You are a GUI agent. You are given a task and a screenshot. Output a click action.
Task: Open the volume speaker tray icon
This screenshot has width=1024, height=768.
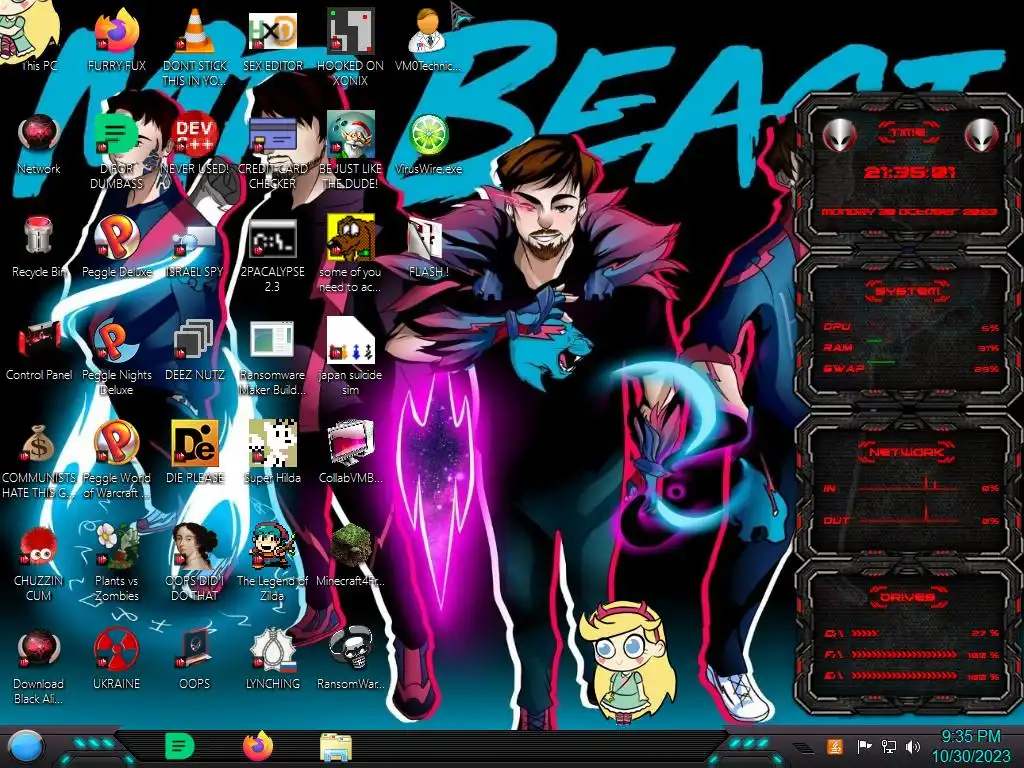point(913,747)
